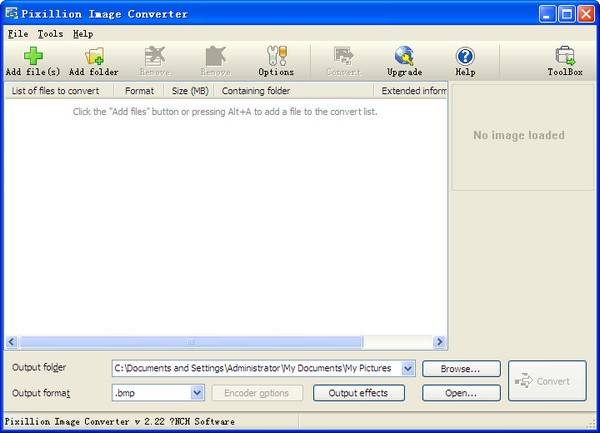Sort by the Format column header
The image size is (600, 433).
tap(139, 91)
